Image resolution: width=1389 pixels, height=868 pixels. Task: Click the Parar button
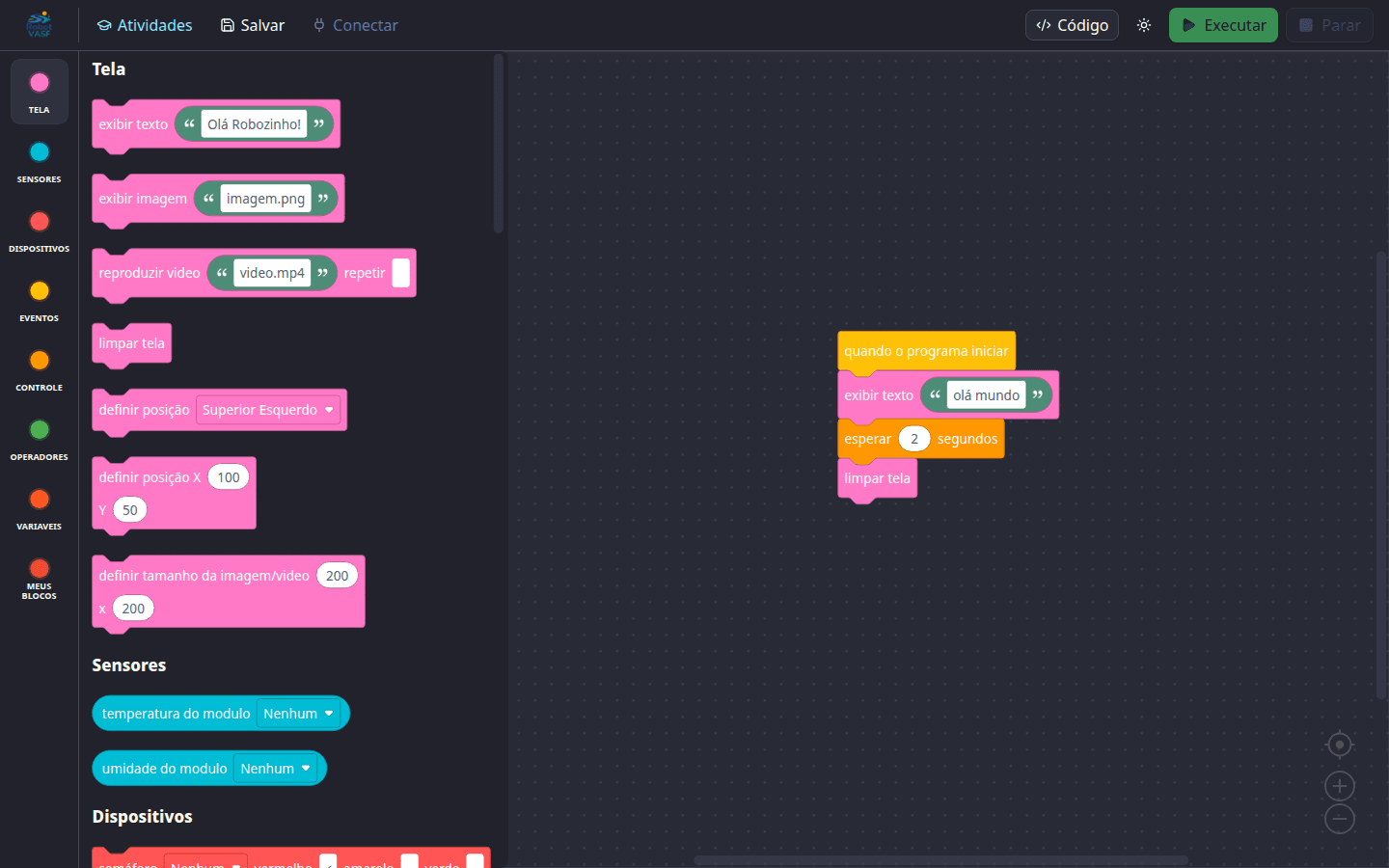(x=1329, y=25)
